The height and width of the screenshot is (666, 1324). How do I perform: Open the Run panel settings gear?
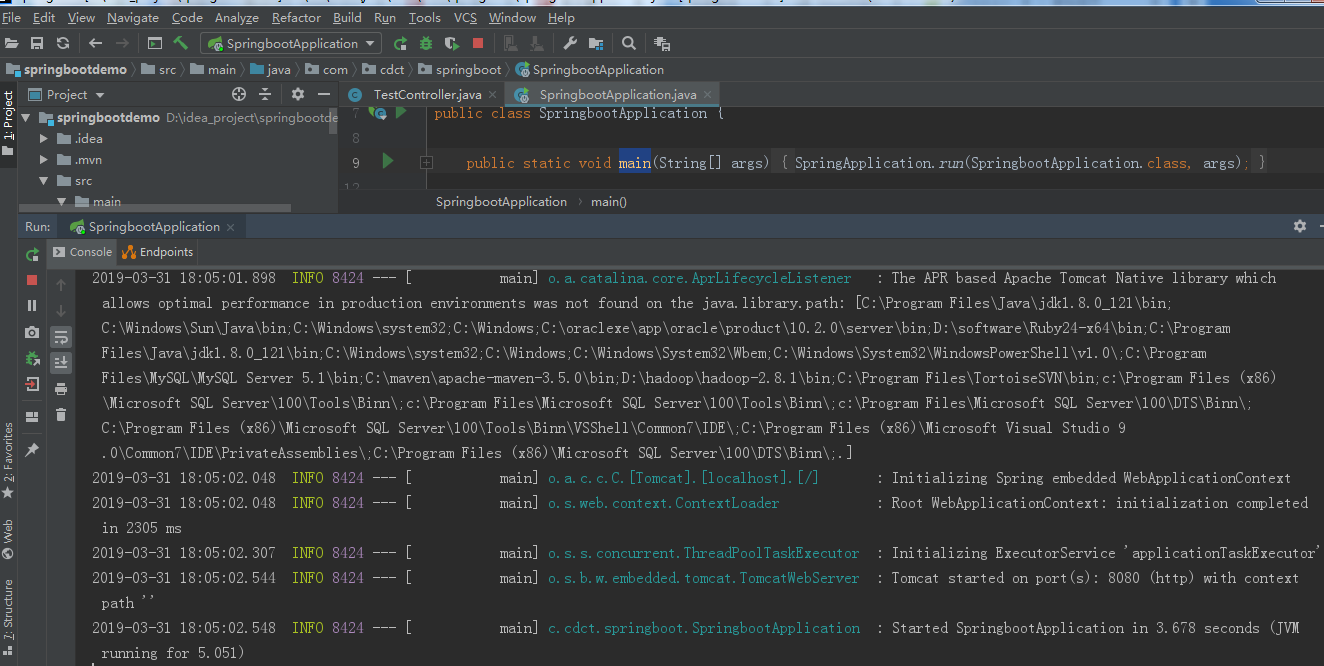click(x=1300, y=226)
